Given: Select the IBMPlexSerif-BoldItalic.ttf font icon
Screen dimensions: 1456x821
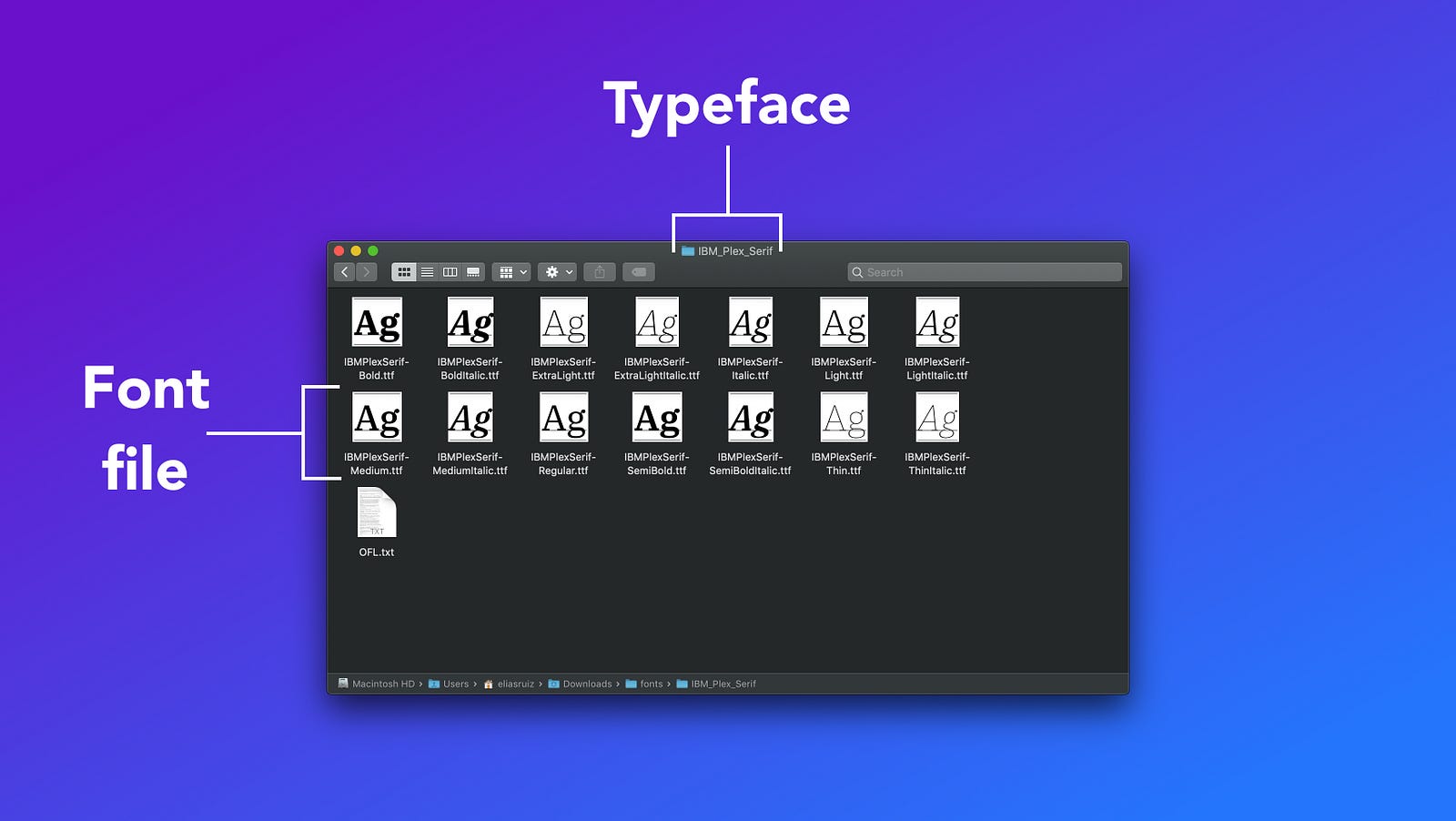Looking at the screenshot, I should [470, 322].
